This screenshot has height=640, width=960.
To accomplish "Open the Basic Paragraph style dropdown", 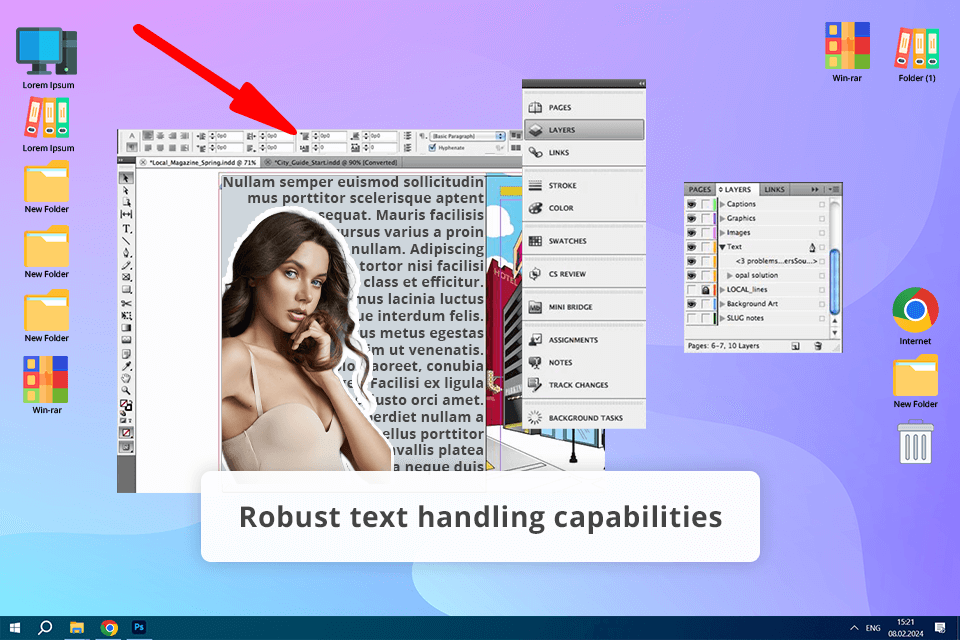I will [x=468, y=136].
